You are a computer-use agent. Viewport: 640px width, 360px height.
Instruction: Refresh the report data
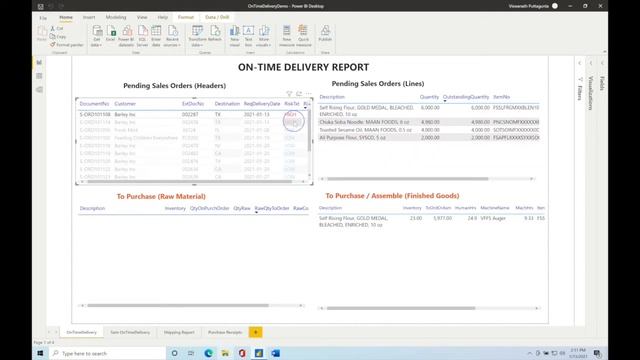[215, 33]
